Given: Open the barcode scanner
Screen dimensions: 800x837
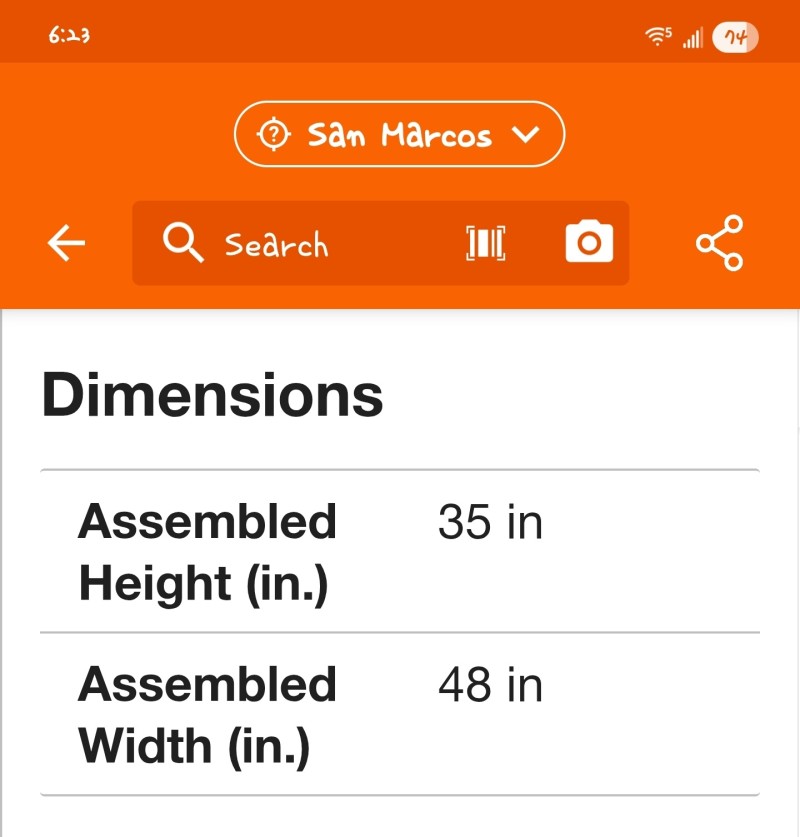Looking at the screenshot, I should coord(485,243).
